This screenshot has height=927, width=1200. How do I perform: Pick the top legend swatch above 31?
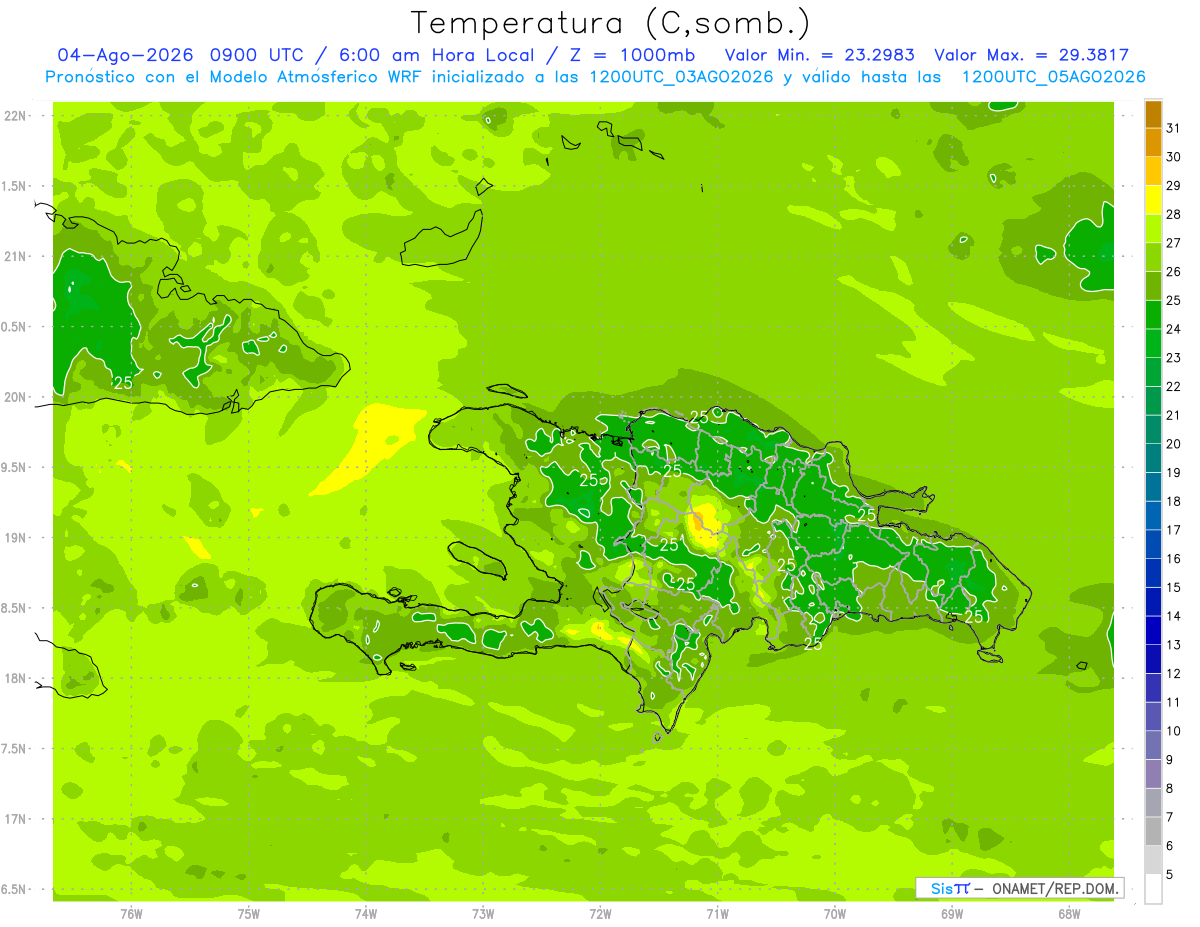tap(1153, 114)
